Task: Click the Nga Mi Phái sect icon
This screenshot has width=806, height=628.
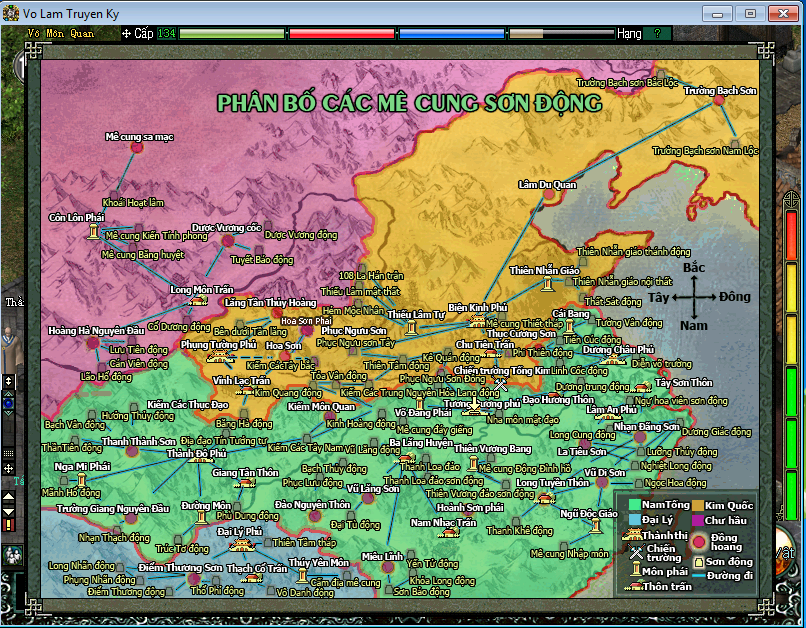Action: [x=81, y=480]
